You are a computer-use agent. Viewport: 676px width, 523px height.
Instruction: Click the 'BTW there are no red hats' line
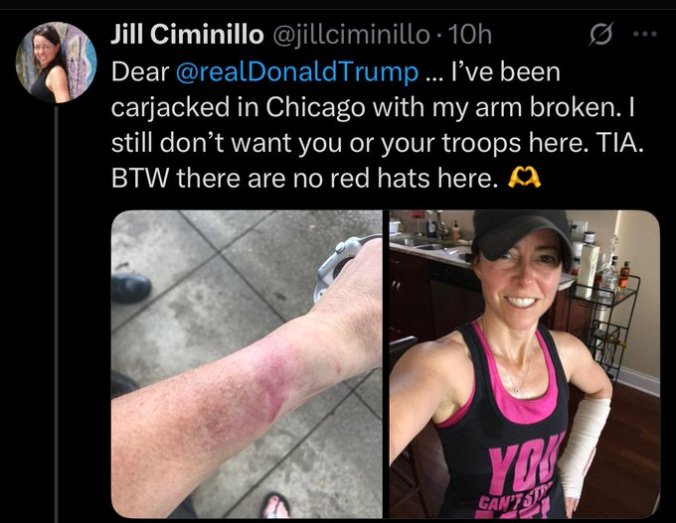point(302,178)
